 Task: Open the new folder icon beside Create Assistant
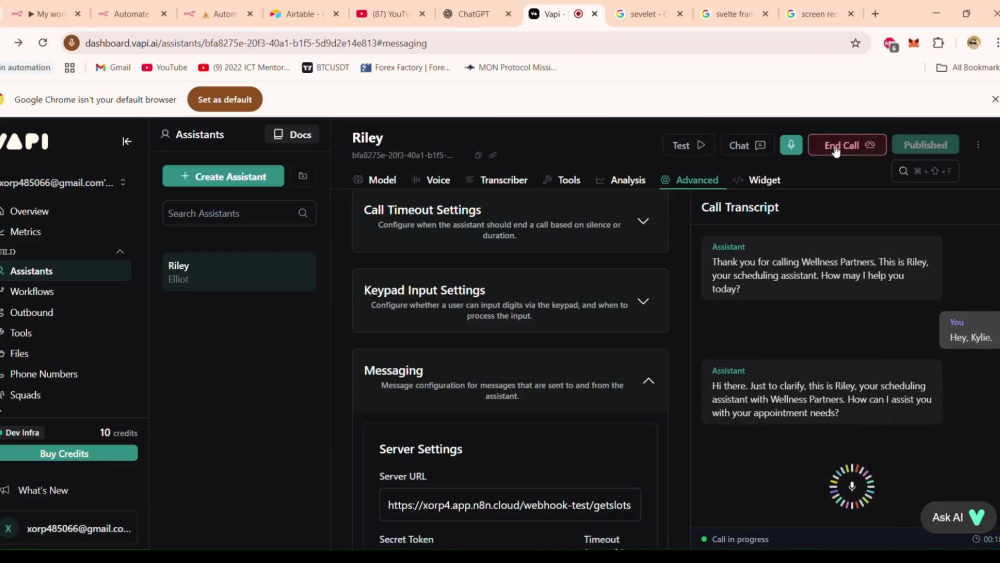tap(303, 176)
